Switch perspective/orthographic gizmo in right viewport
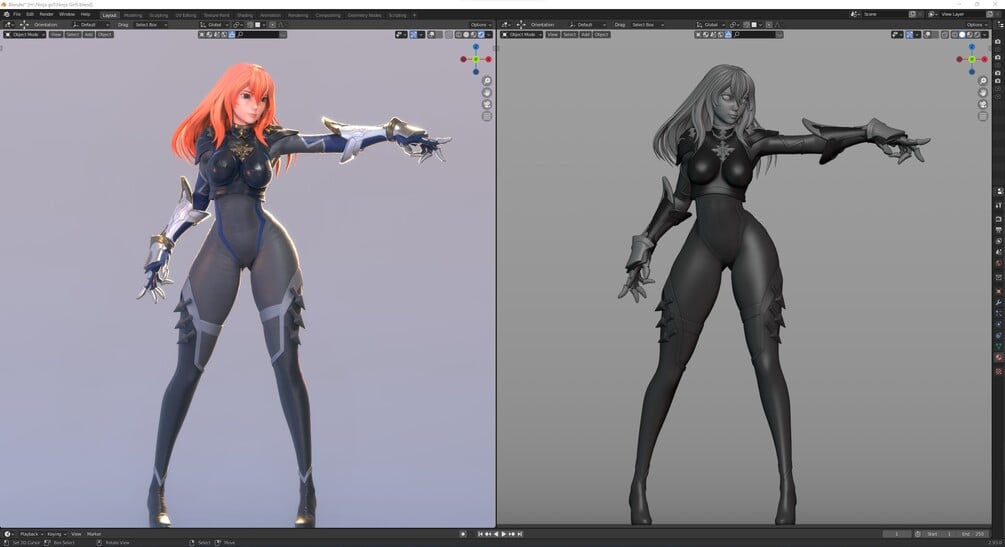 983,116
